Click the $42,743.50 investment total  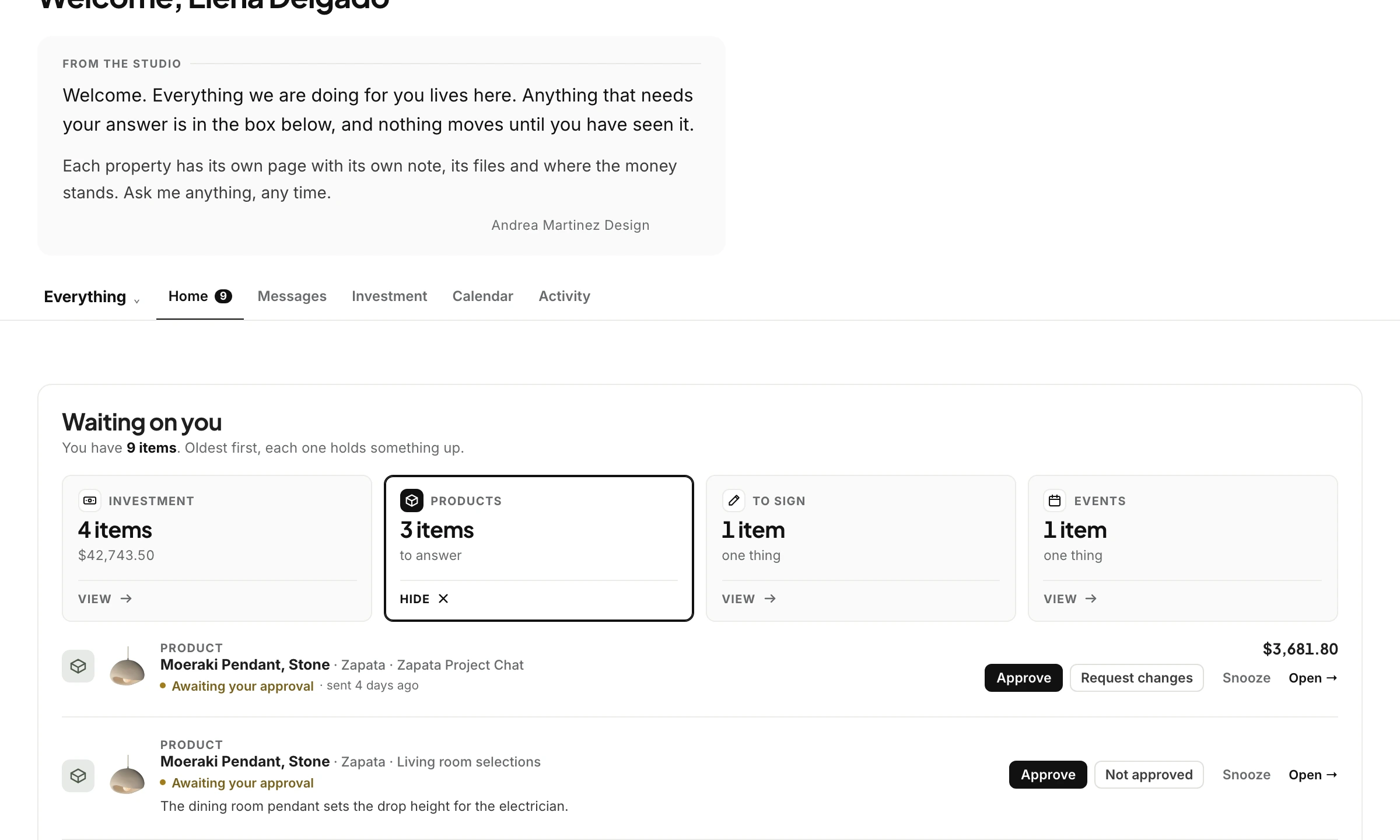(x=116, y=555)
